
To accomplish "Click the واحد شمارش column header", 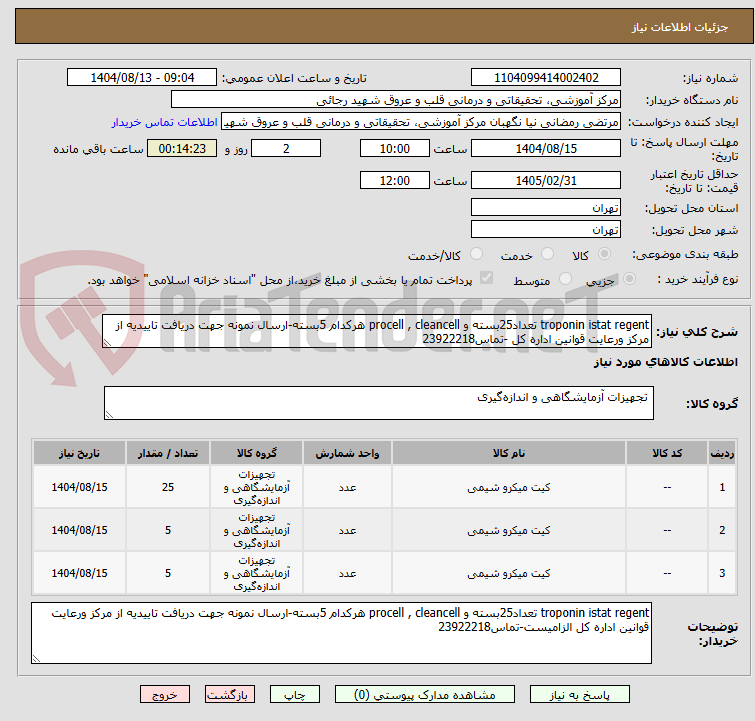I will [x=347, y=453].
